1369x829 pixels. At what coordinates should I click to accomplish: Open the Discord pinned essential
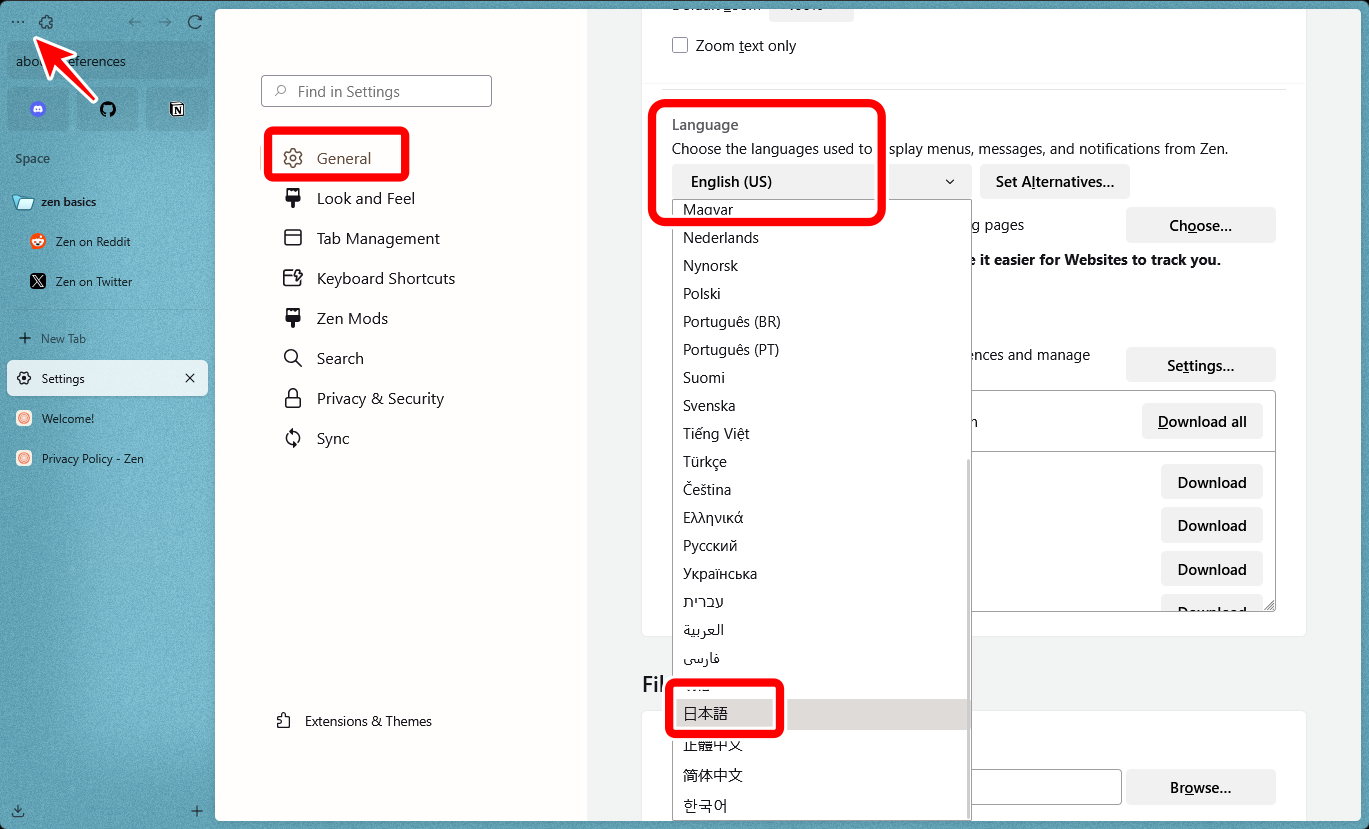tap(38, 109)
